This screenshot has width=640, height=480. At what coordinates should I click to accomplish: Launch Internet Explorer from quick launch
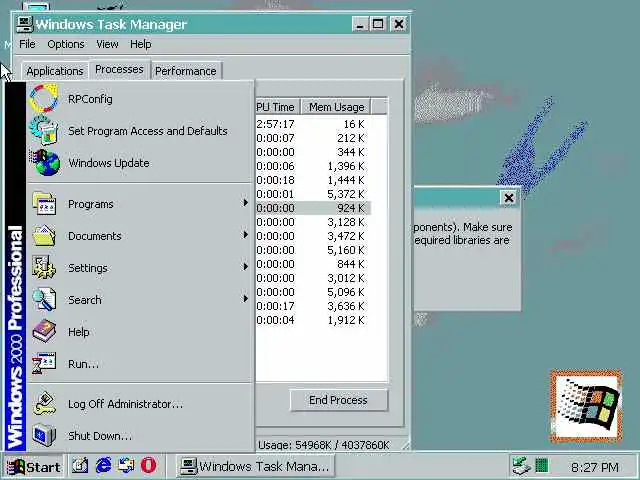[x=103, y=466]
